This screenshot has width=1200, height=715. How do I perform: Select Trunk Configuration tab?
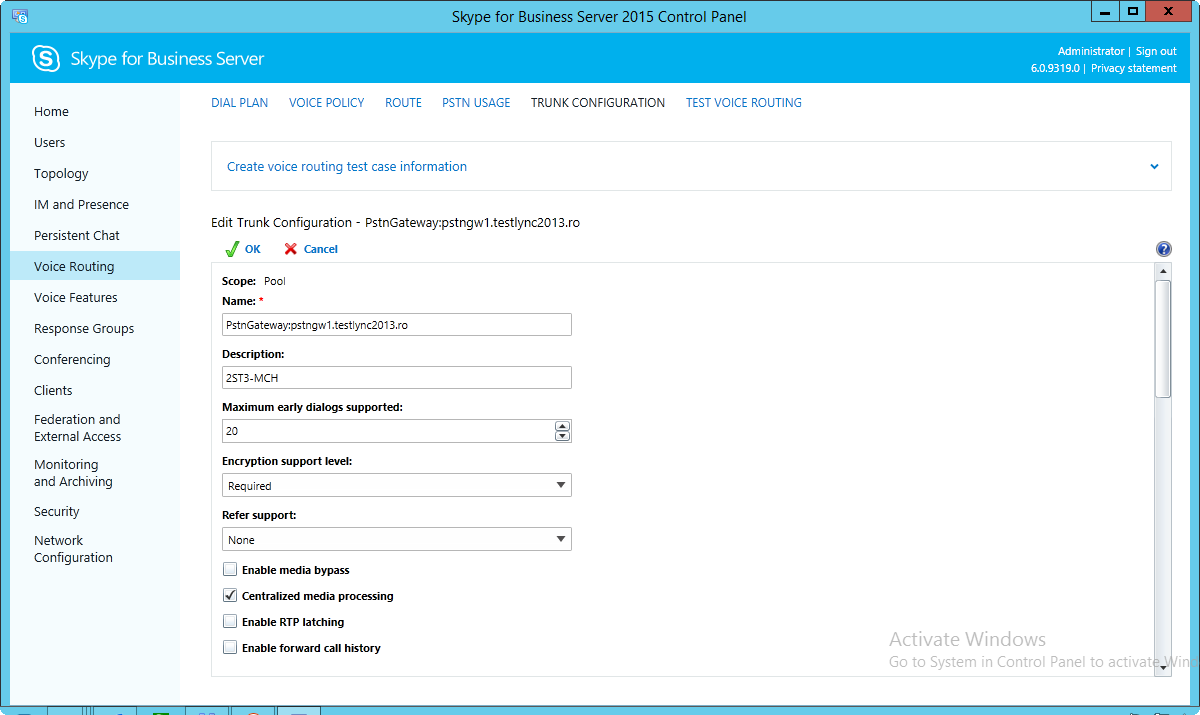tap(598, 103)
